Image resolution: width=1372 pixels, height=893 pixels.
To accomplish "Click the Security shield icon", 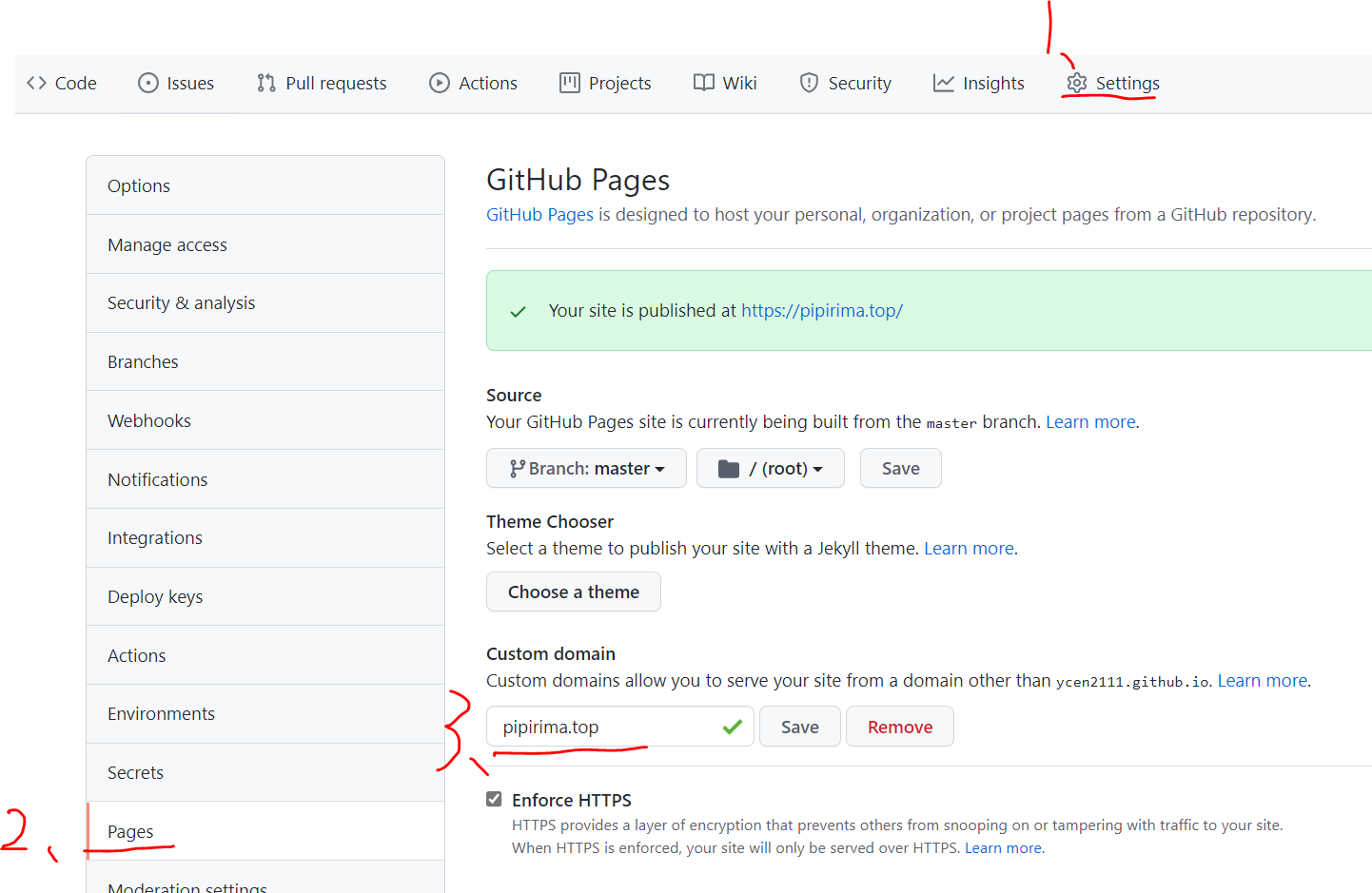I will [x=809, y=84].
